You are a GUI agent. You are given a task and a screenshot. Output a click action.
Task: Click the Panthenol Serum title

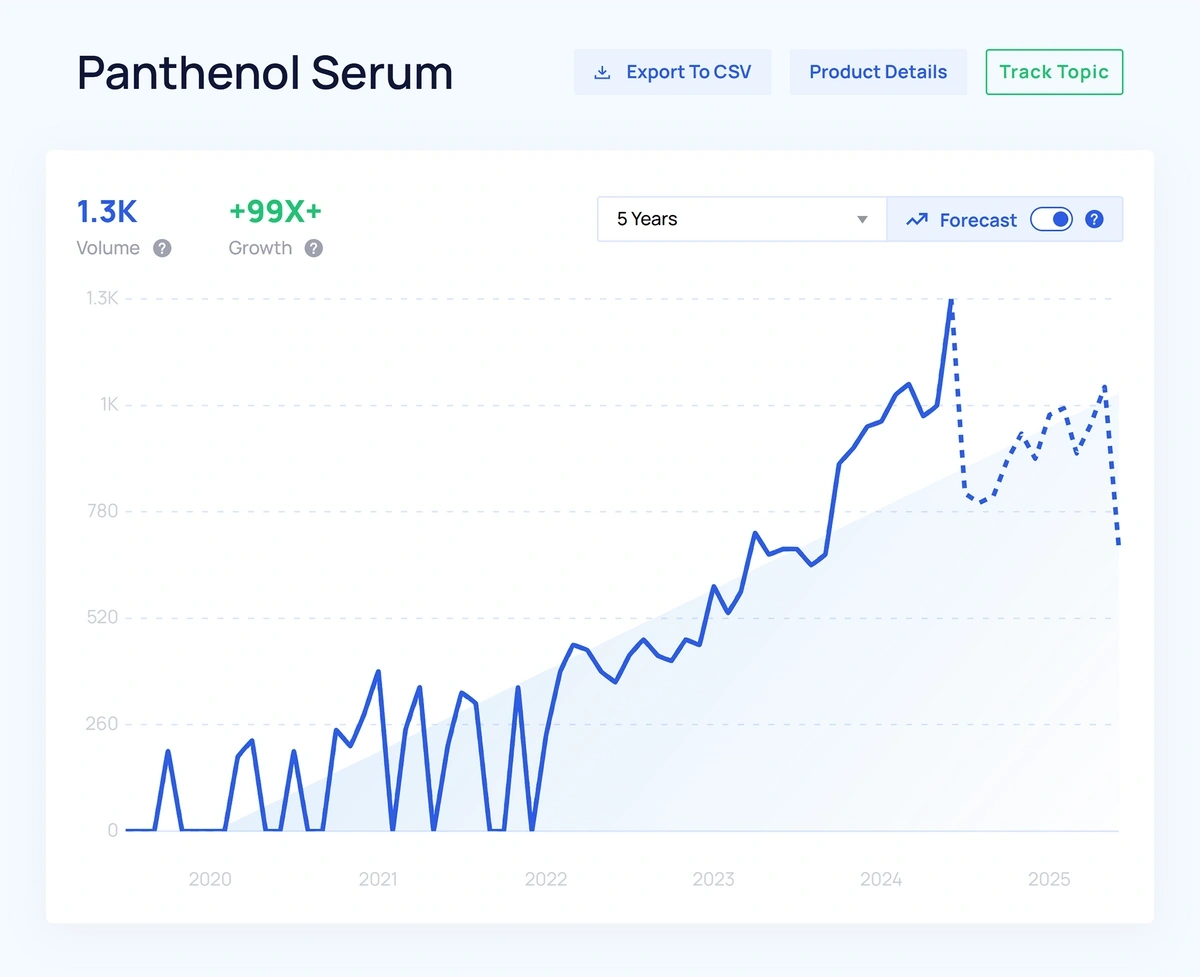[265, 73]
